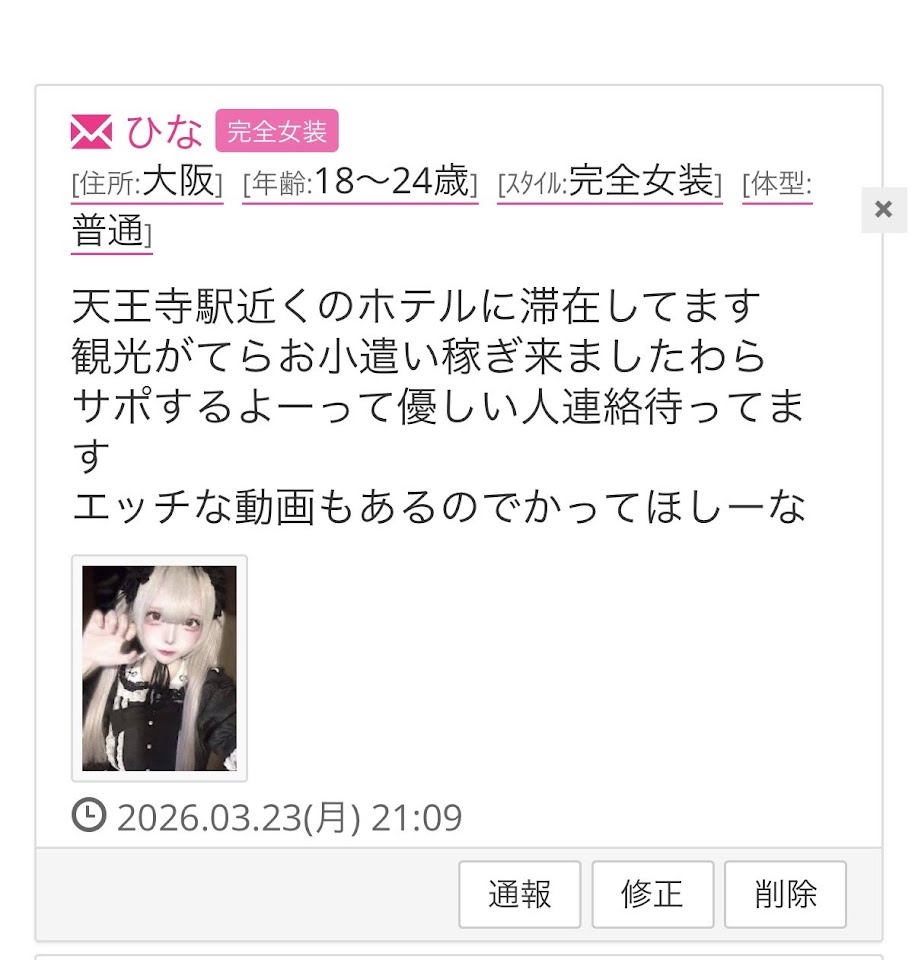Click the pink envelope mail icon

click(x=91, y=132)
